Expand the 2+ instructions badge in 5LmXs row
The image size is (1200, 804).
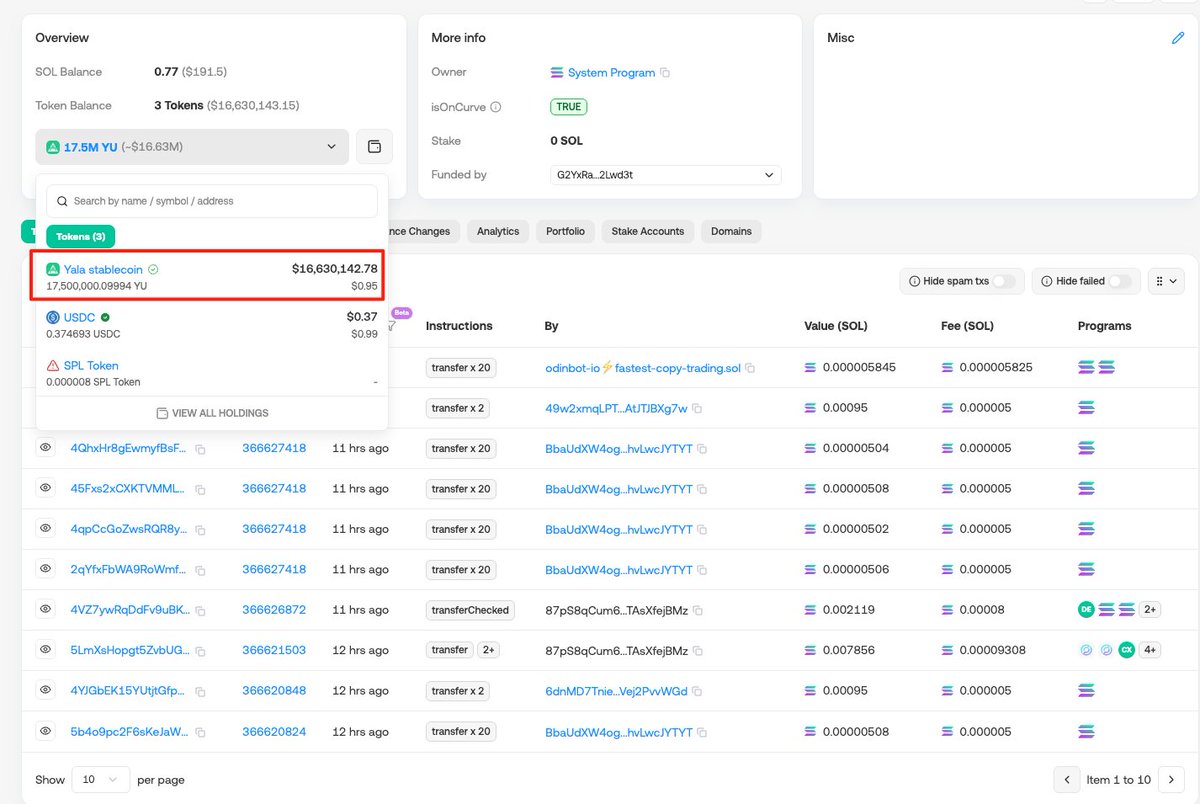click(488, 650)
